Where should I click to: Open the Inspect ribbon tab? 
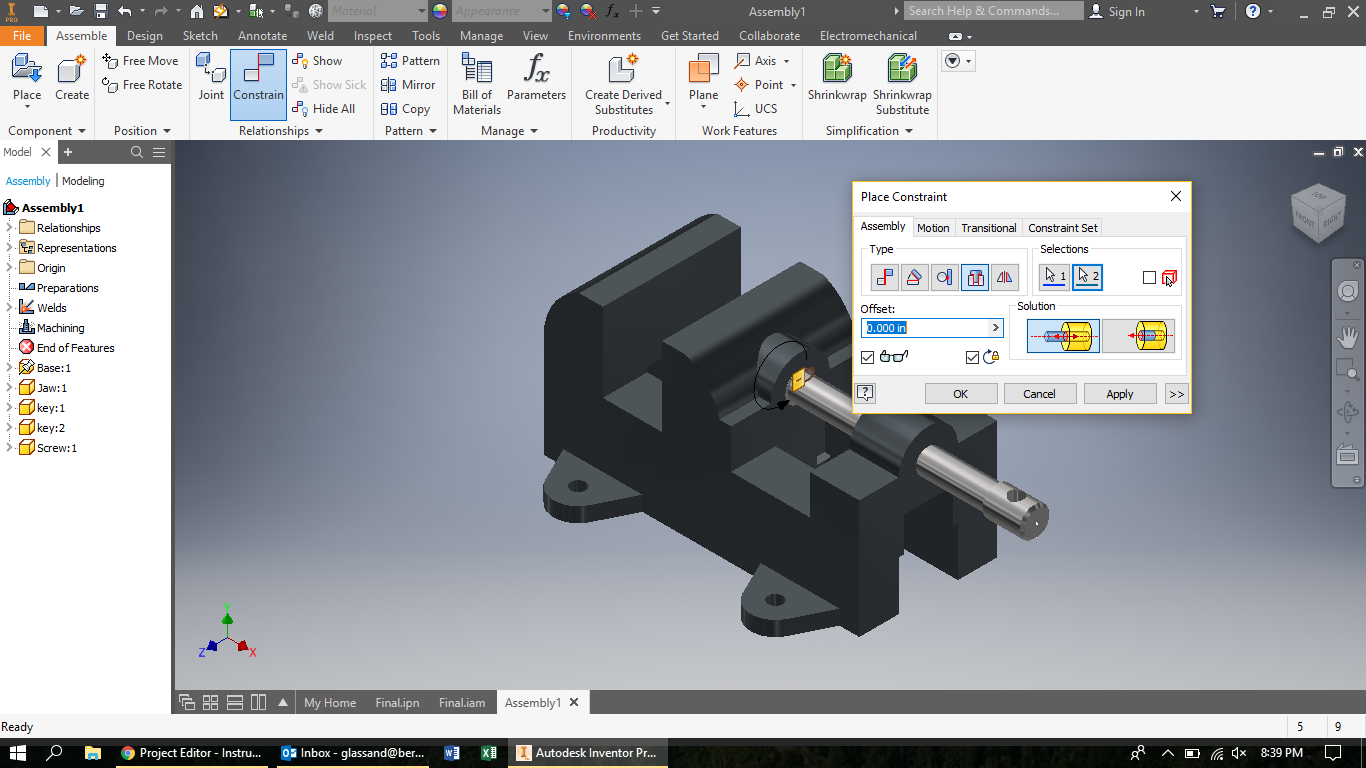[373, 36]
